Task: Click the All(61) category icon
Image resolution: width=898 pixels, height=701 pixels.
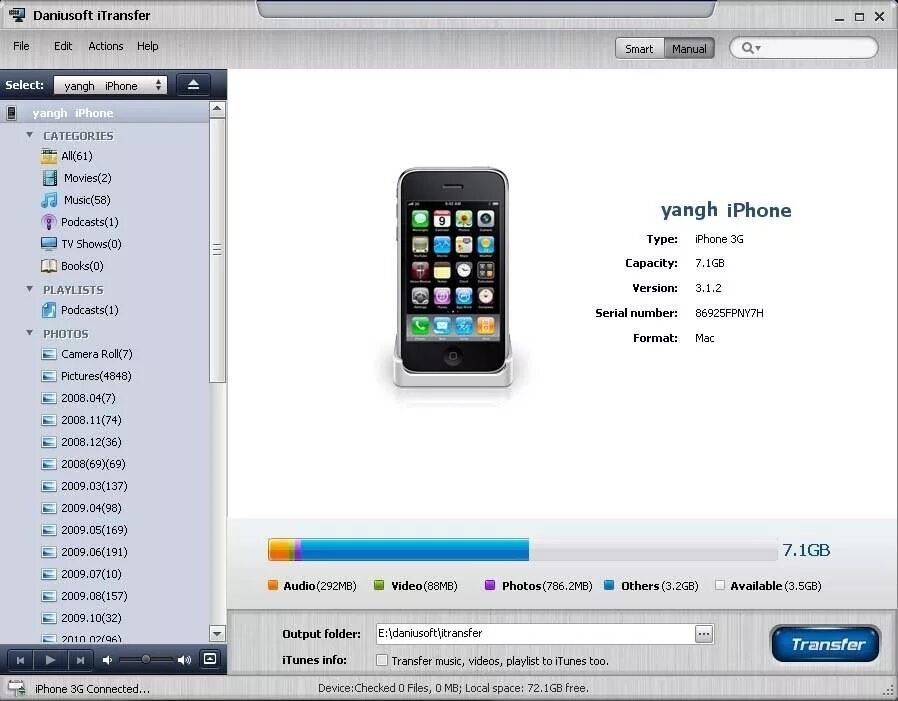Action: pos(49,156)
